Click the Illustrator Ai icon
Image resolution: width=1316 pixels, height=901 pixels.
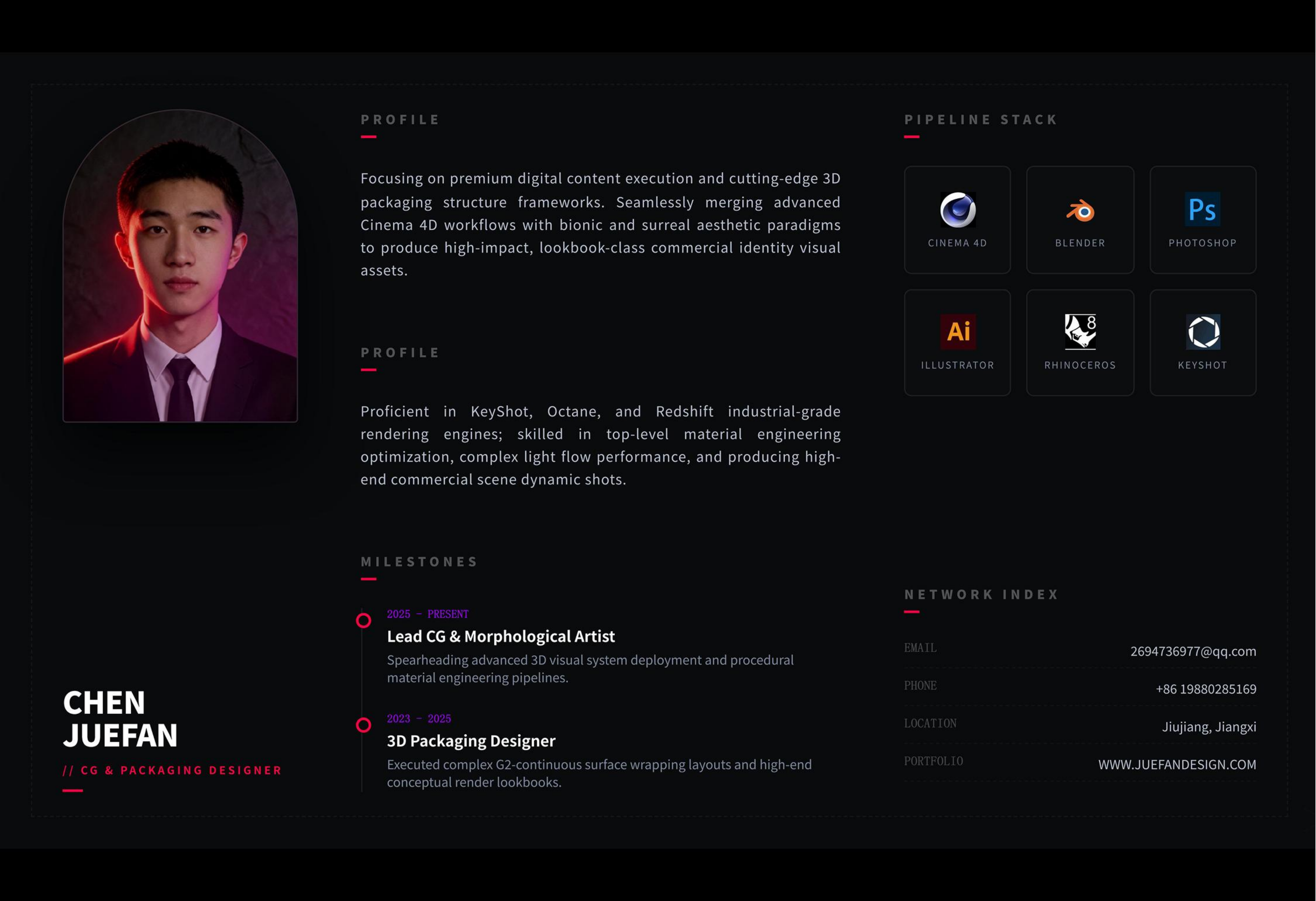point(958,331)
